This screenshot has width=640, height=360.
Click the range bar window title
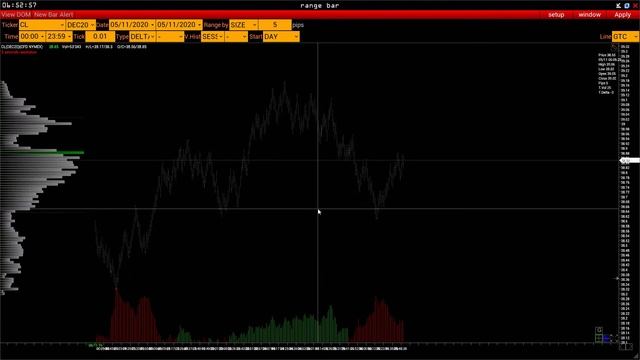(320, 5)
